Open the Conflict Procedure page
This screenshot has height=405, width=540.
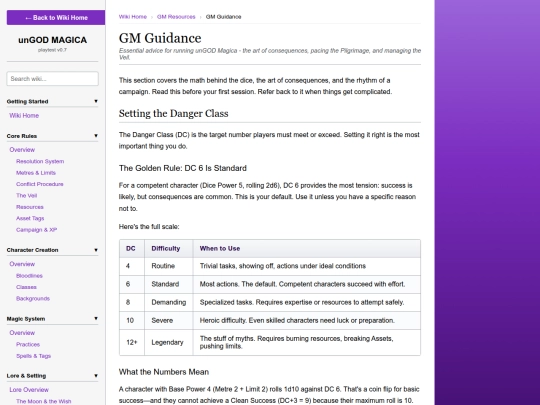click(40, 184)
